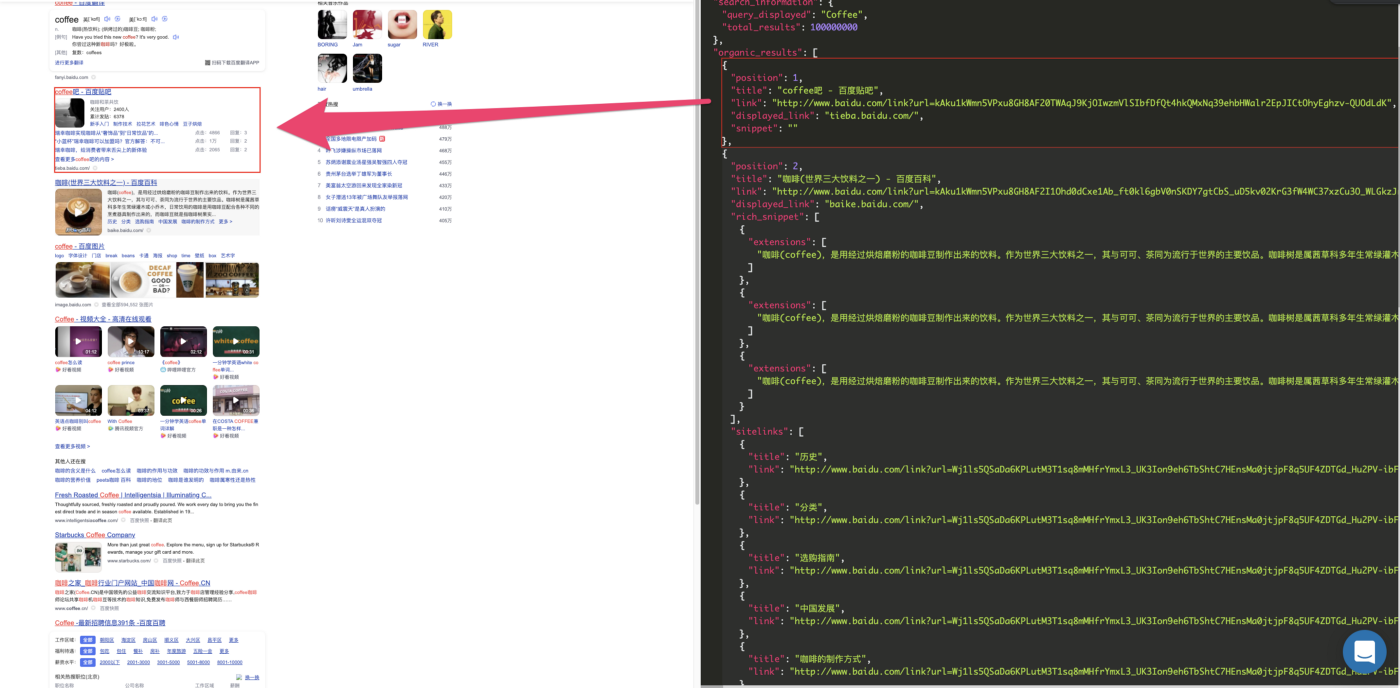Open the BORING album cover
The width and height of the screenshot is (1400, 688).
[332, 24]
